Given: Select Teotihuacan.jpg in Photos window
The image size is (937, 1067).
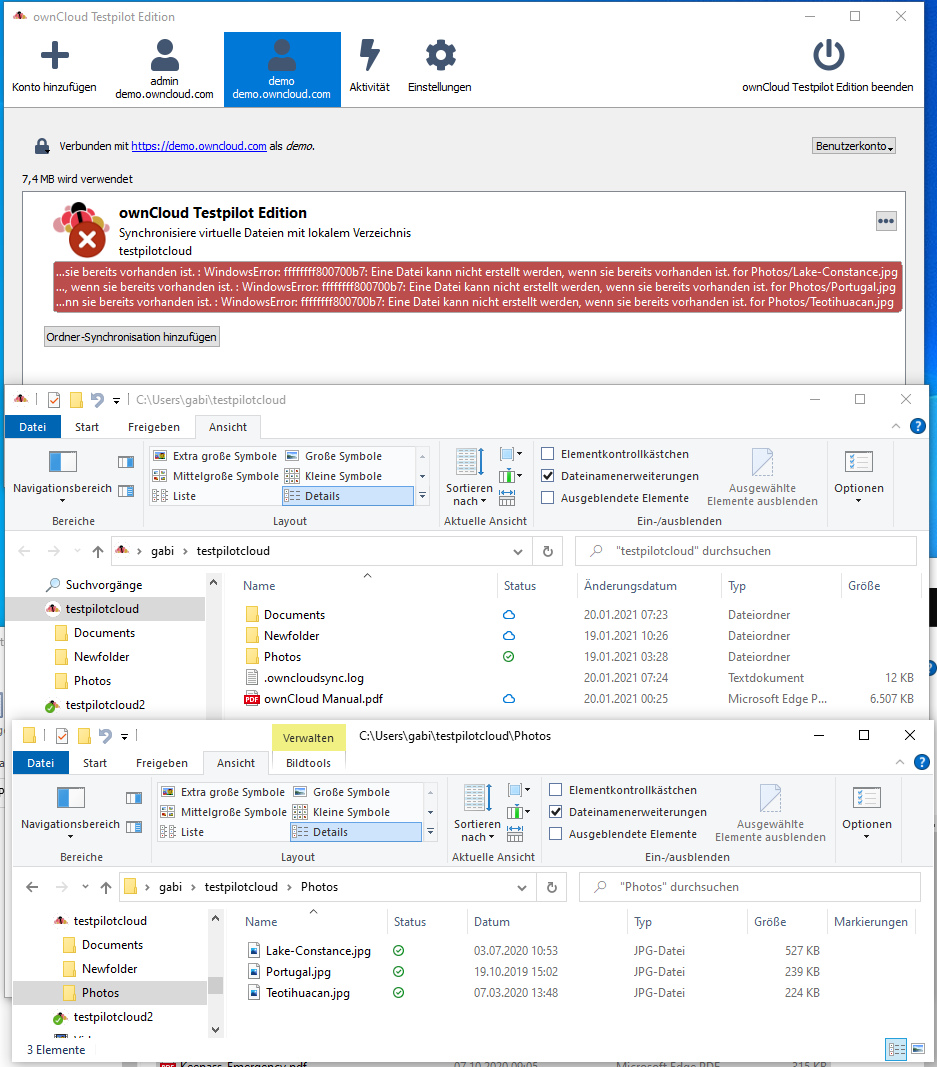Looking at the screenshot, I should [x=308, y=993].
